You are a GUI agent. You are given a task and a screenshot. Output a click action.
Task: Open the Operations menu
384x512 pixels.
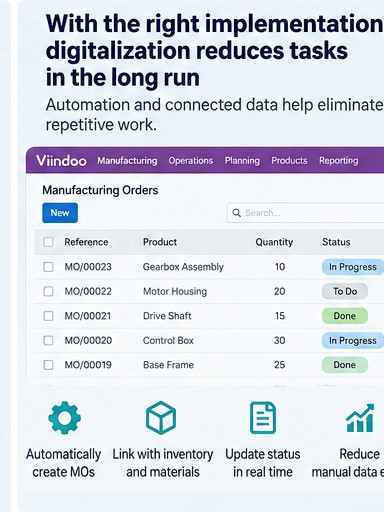point(191,161)
